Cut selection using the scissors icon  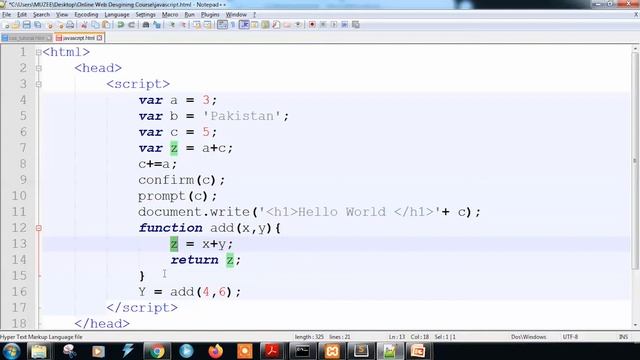(x=84, y=25)
